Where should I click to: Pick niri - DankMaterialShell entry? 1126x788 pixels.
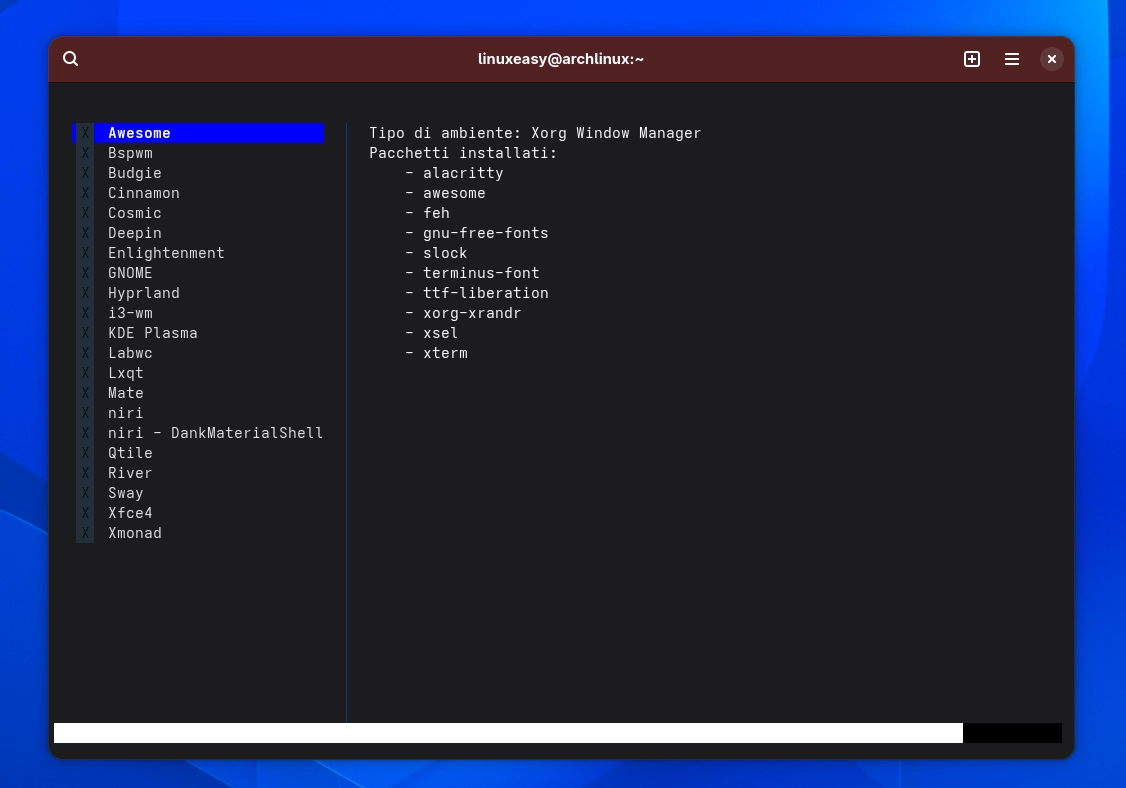pos(215,433)
